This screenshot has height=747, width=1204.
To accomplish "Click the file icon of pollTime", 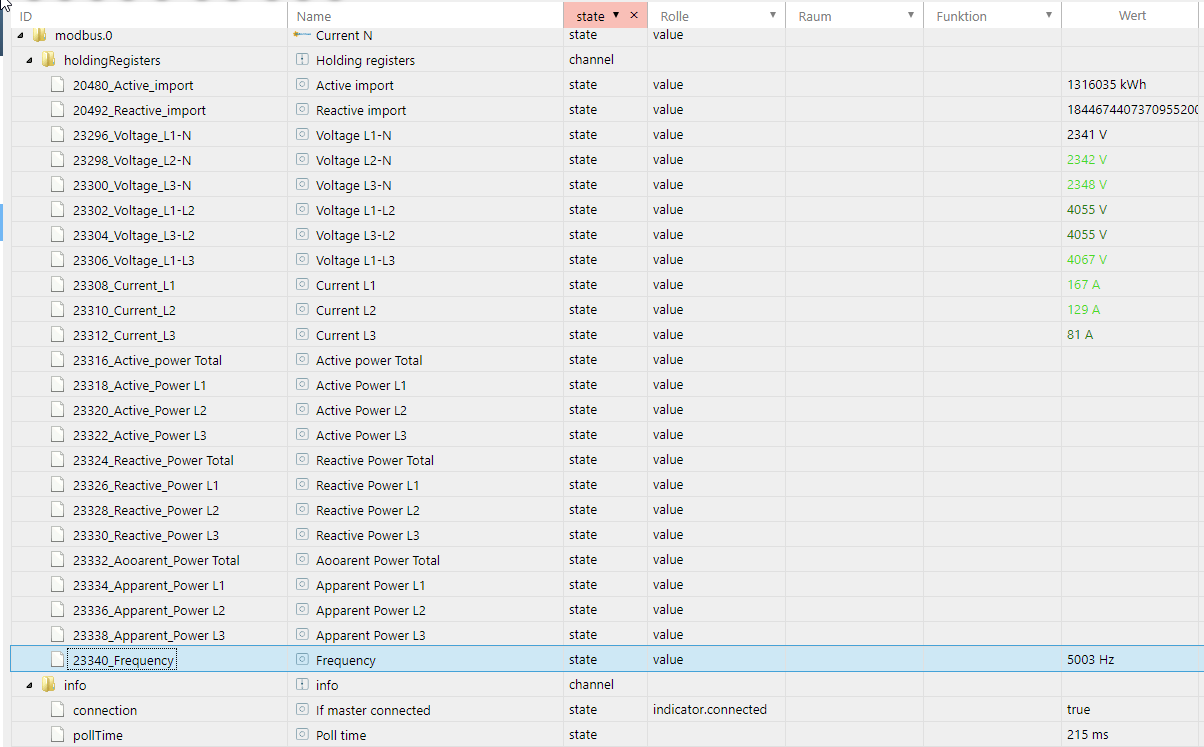I will [58, 735].
